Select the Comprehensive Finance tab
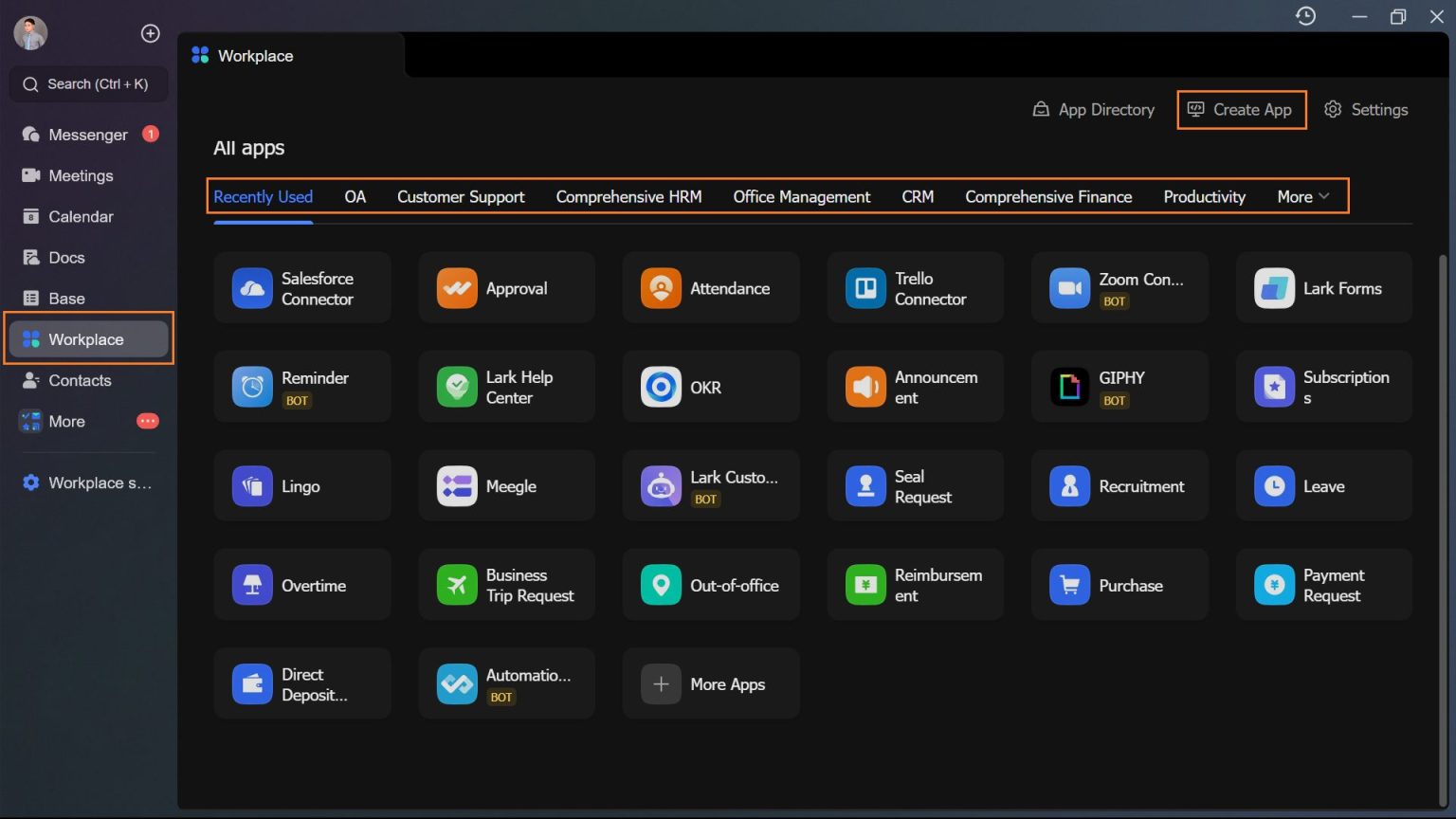 coord(1047,196)
